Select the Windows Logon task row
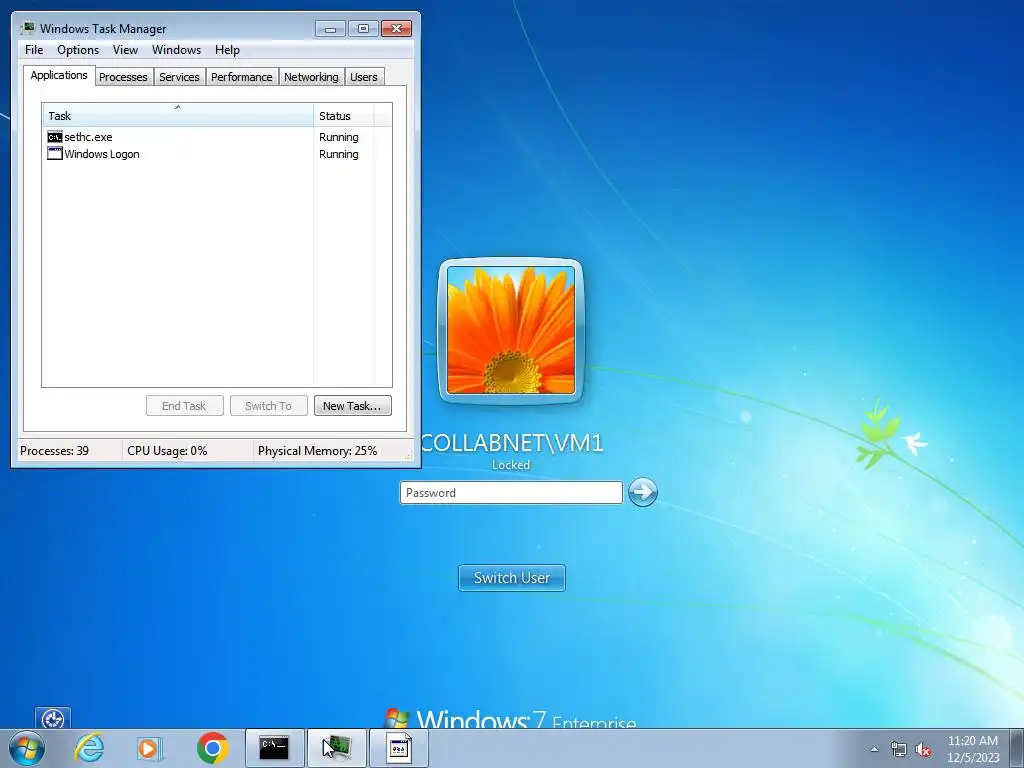The image size is (1024, 768). (x=217, y=154)
